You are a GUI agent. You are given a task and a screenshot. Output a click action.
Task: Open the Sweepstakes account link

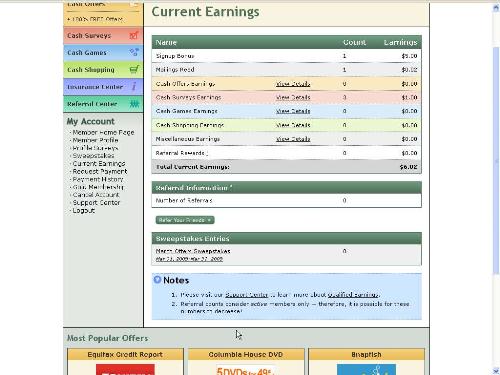pyautogui.click(x=93, y=156)
